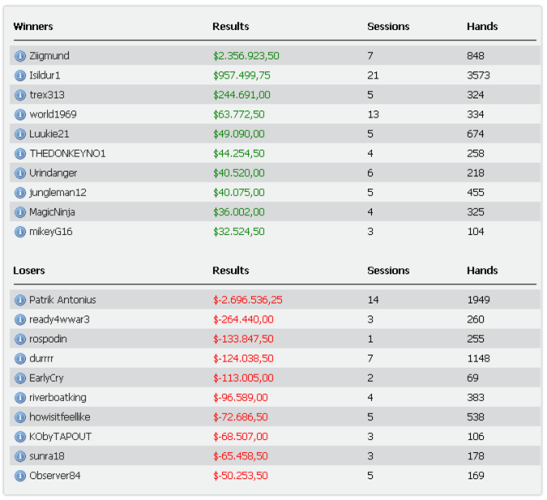Open info icon next to Isildur1
This screenshot has height=500, width=547.
click(20, 75)
